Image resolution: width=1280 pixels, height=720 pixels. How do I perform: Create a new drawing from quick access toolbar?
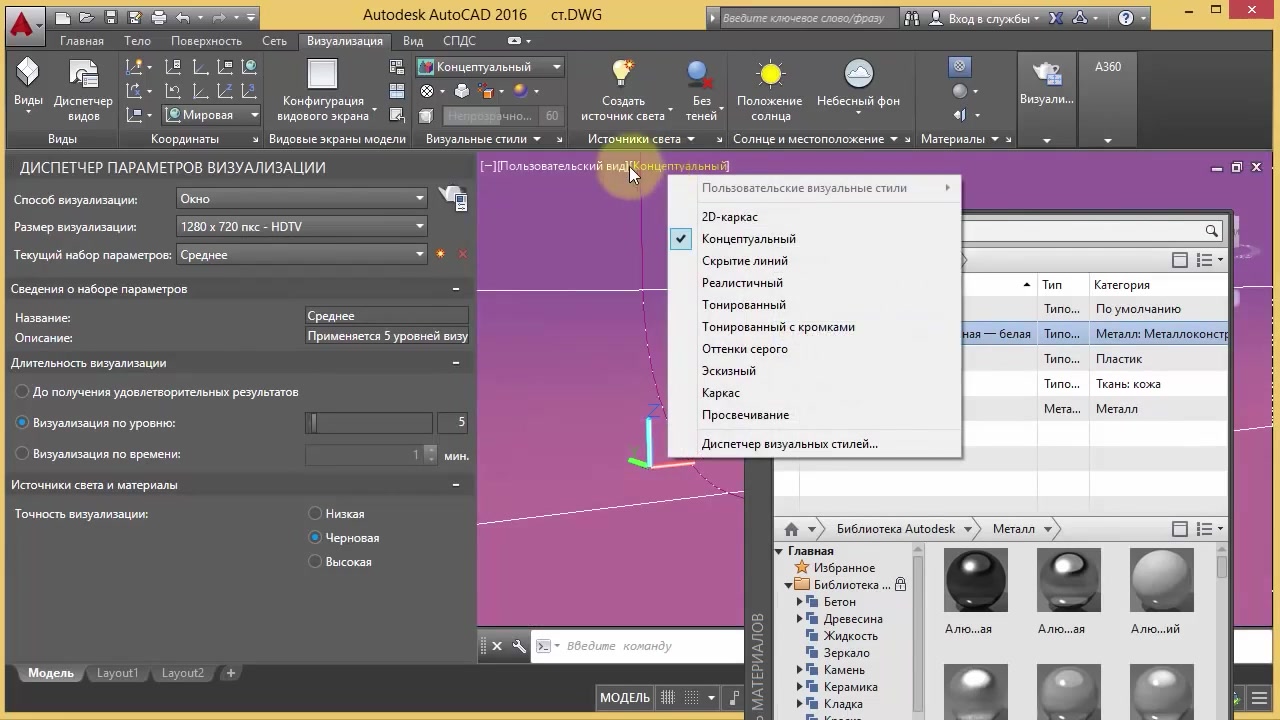[x=64, y=17]
